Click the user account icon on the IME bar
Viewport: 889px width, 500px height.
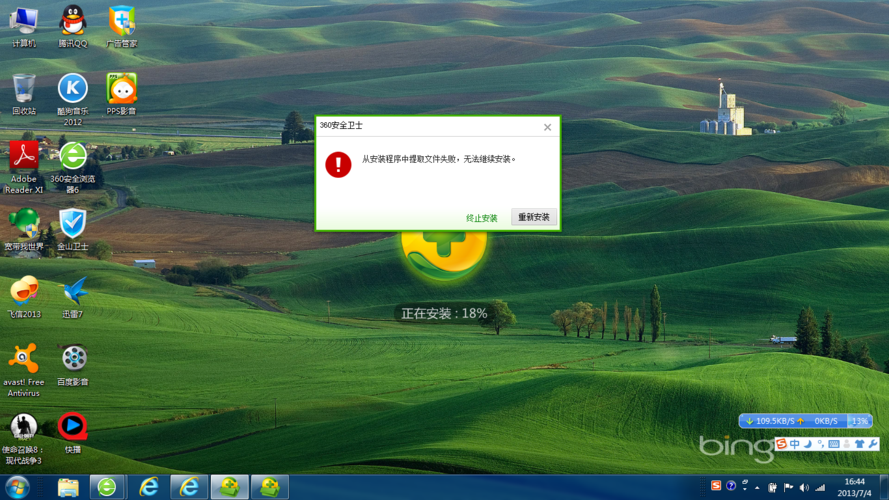click(x=846, y=444)
